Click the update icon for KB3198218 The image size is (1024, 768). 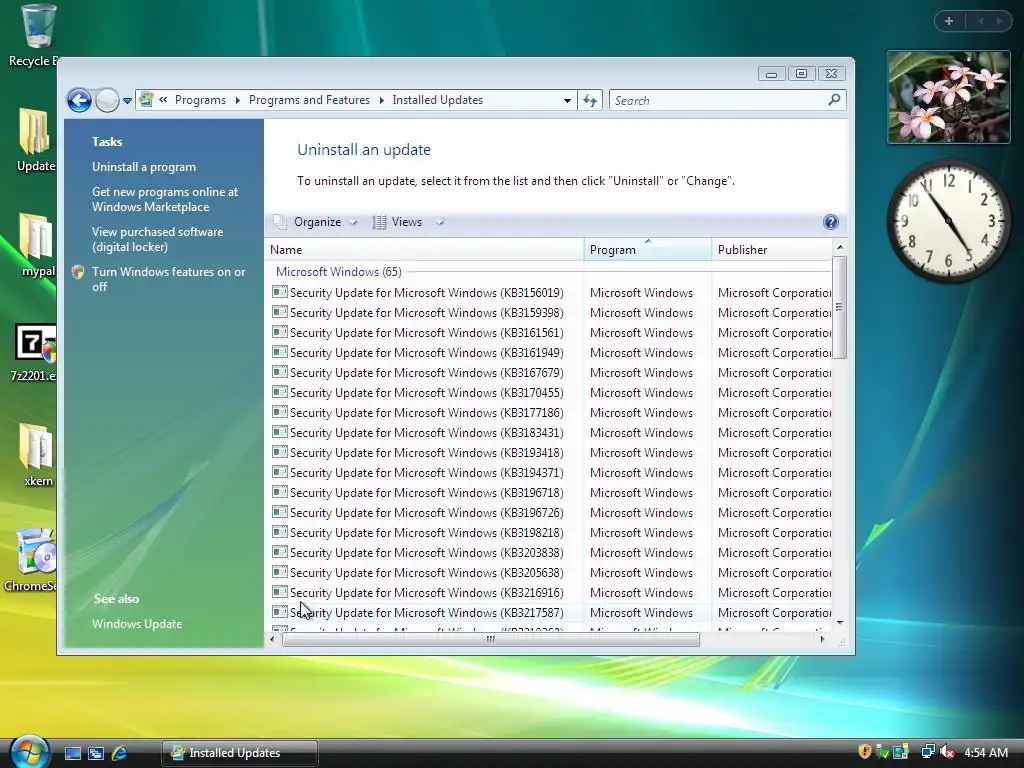(280, 532)
